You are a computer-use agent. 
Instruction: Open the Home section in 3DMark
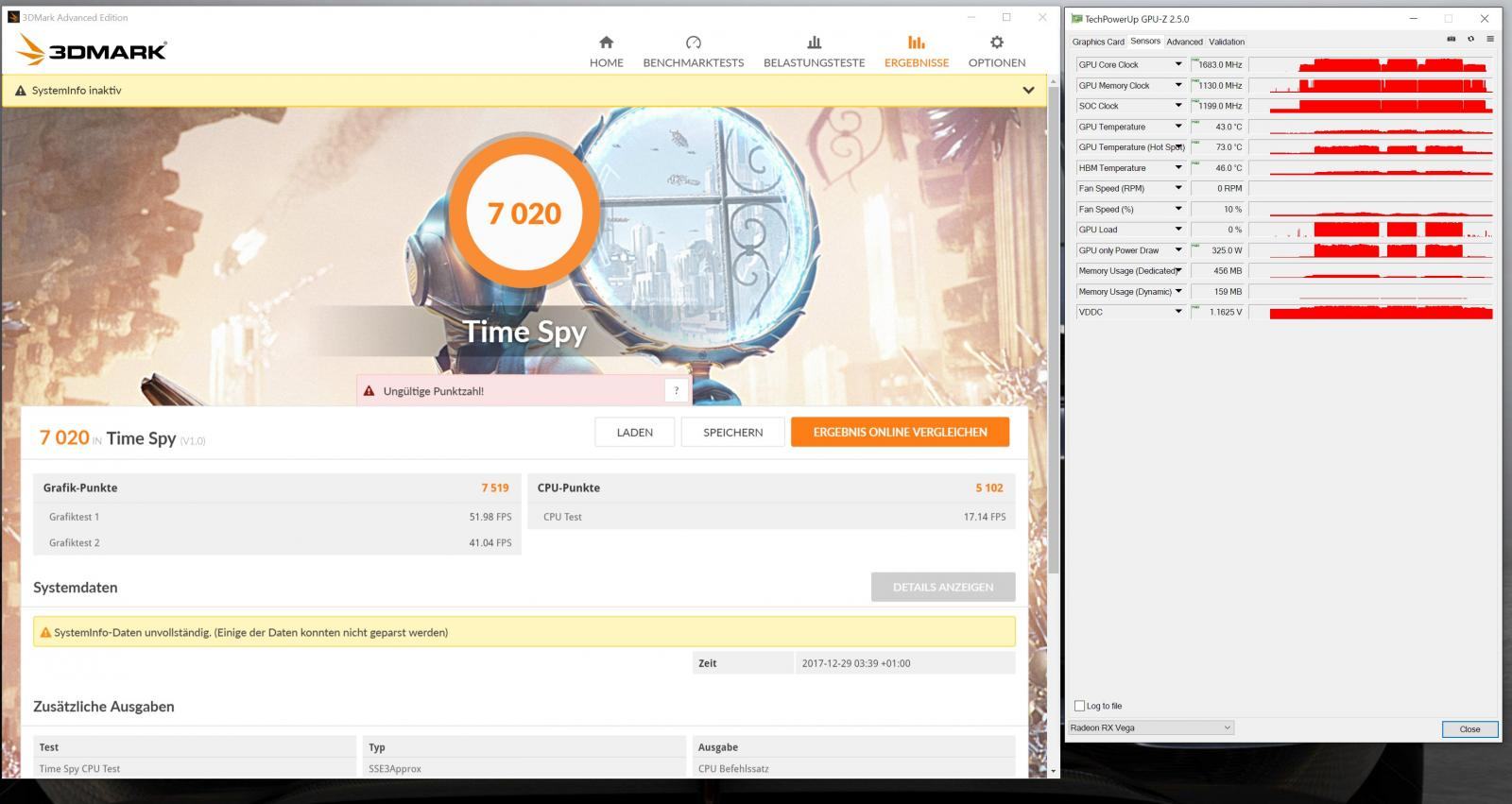click(606, 52)
